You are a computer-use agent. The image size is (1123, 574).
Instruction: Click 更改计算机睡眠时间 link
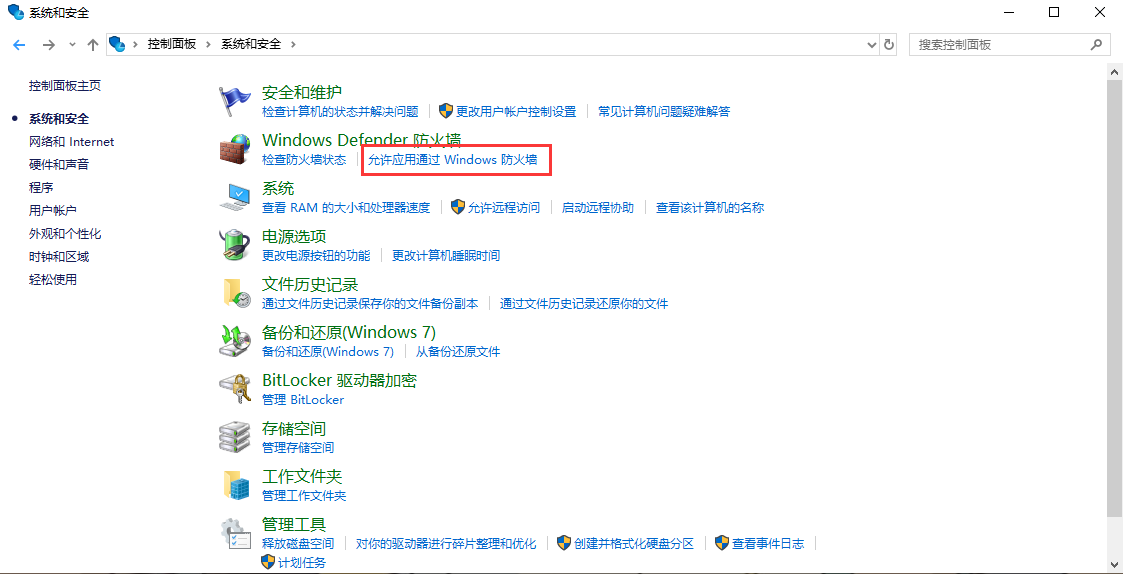click(x=445, y=256)
